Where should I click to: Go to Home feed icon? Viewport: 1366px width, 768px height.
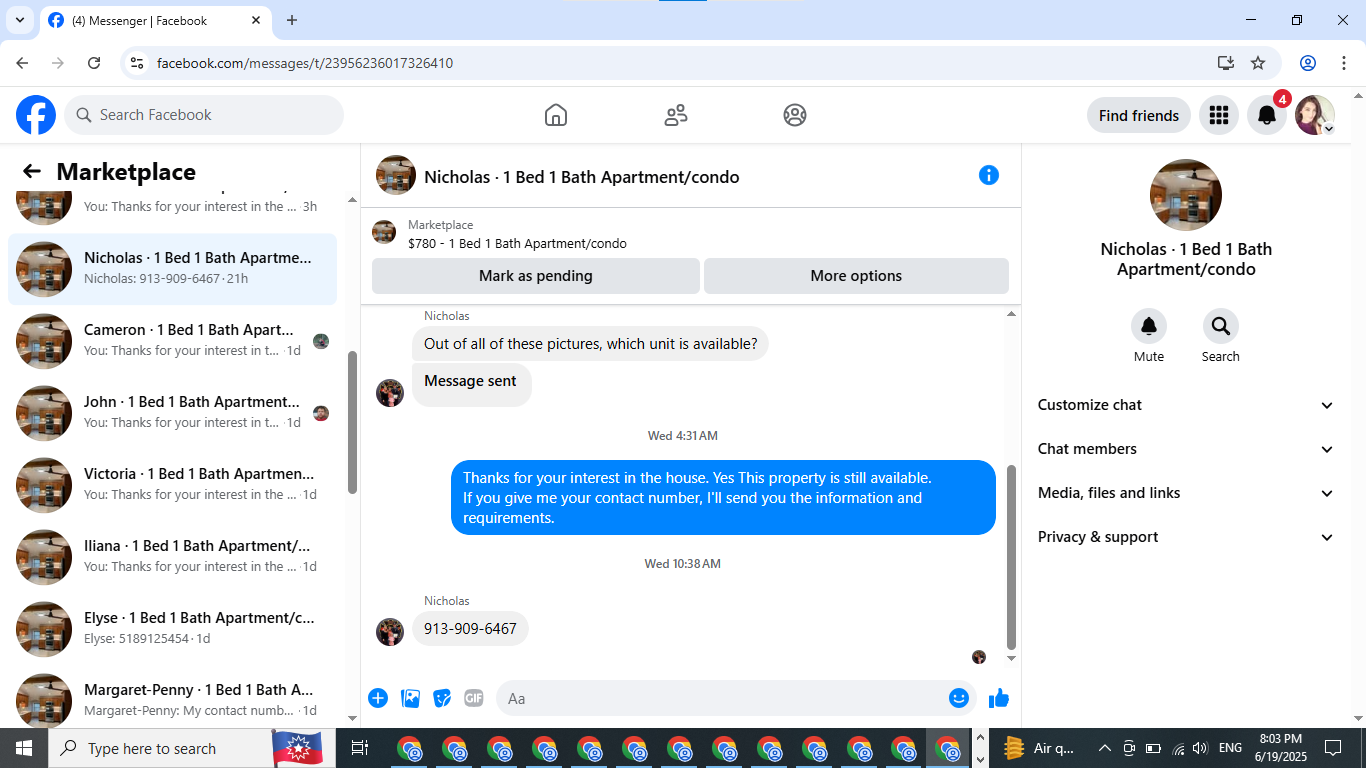click(556, 115)
